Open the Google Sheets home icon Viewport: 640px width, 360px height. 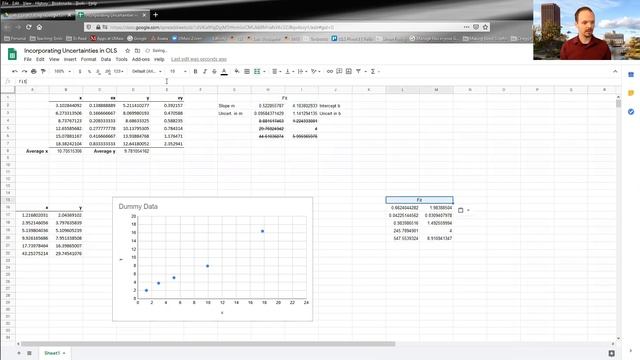[12, 54]
